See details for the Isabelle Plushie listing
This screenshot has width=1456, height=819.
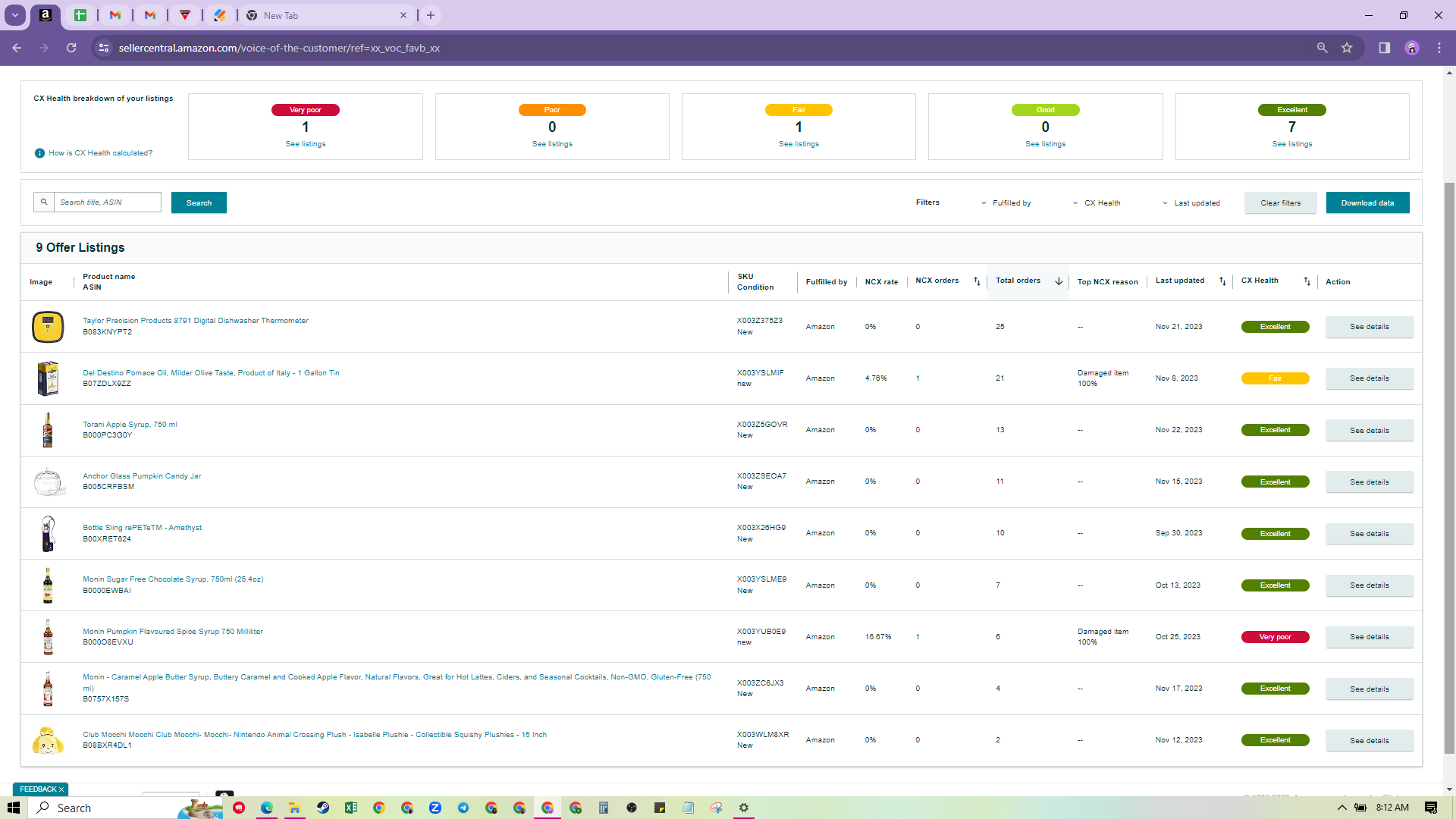click(1369, 741)
